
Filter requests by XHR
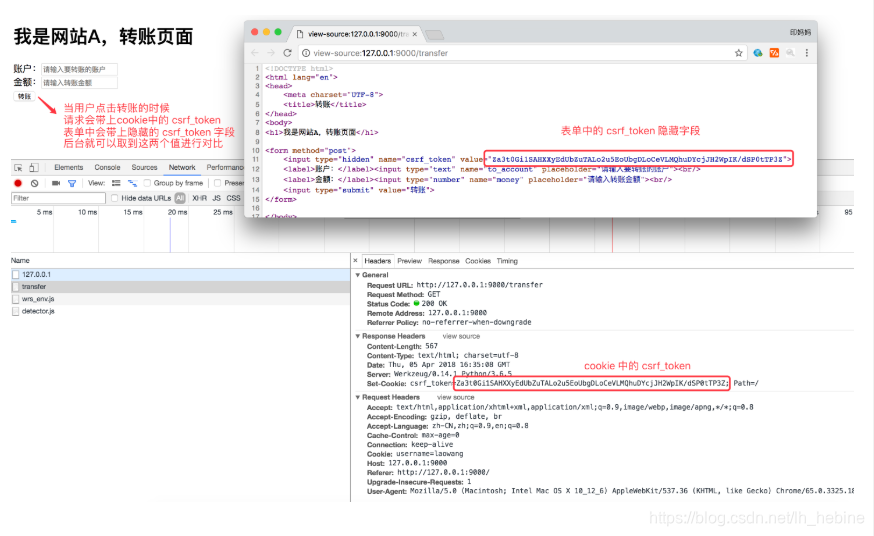[200, 198]
